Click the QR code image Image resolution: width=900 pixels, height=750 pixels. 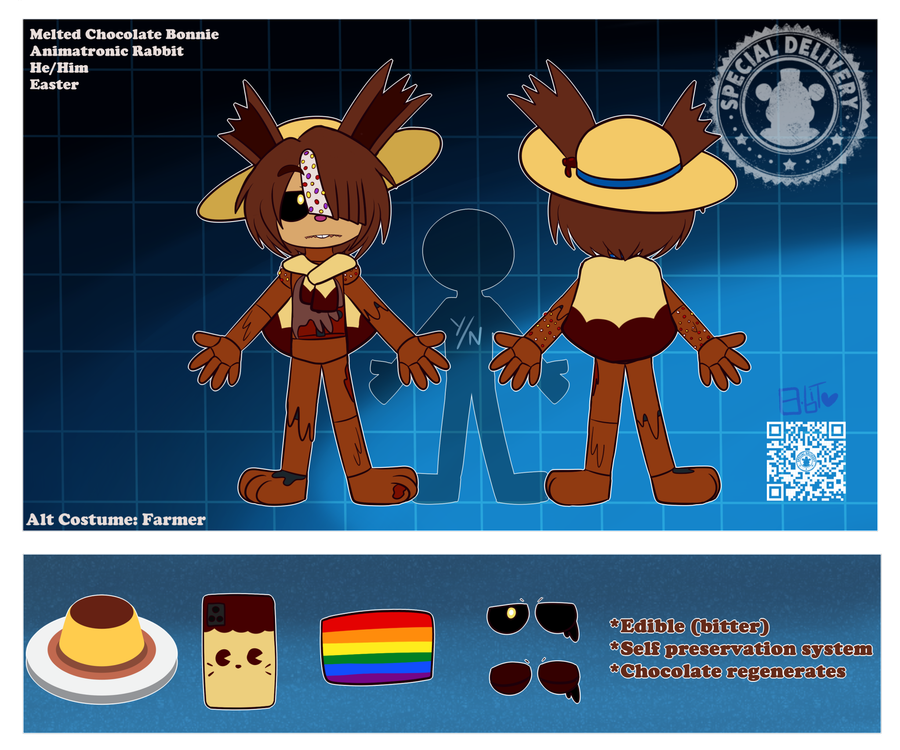pyautogui.click(x=806, y=461)
